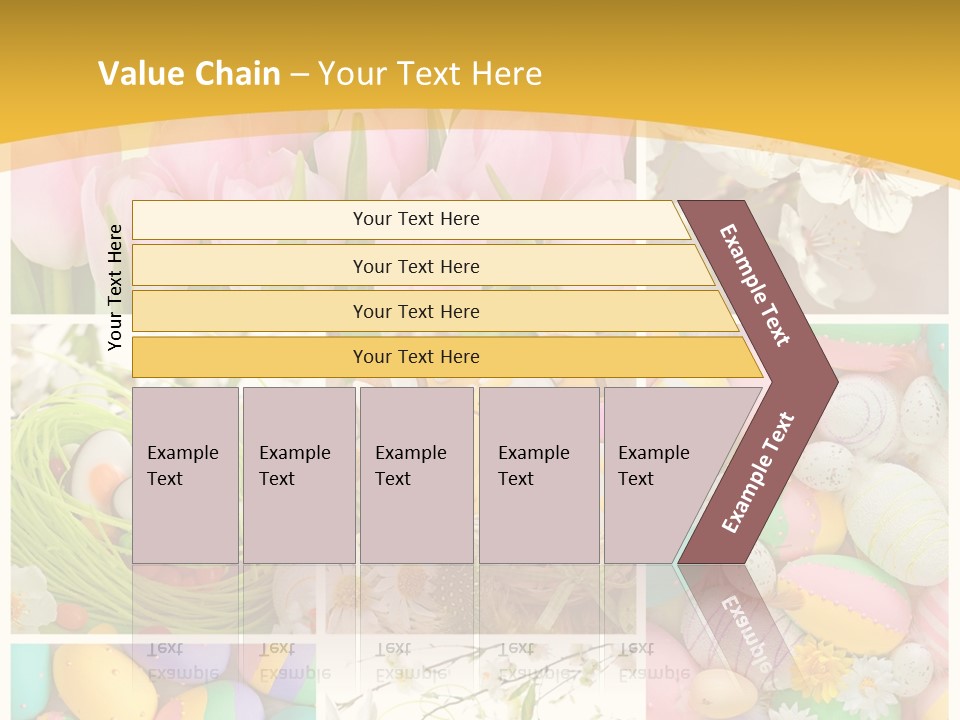Click the vertical rotated Your Text Here label

[x=115, y=287]
